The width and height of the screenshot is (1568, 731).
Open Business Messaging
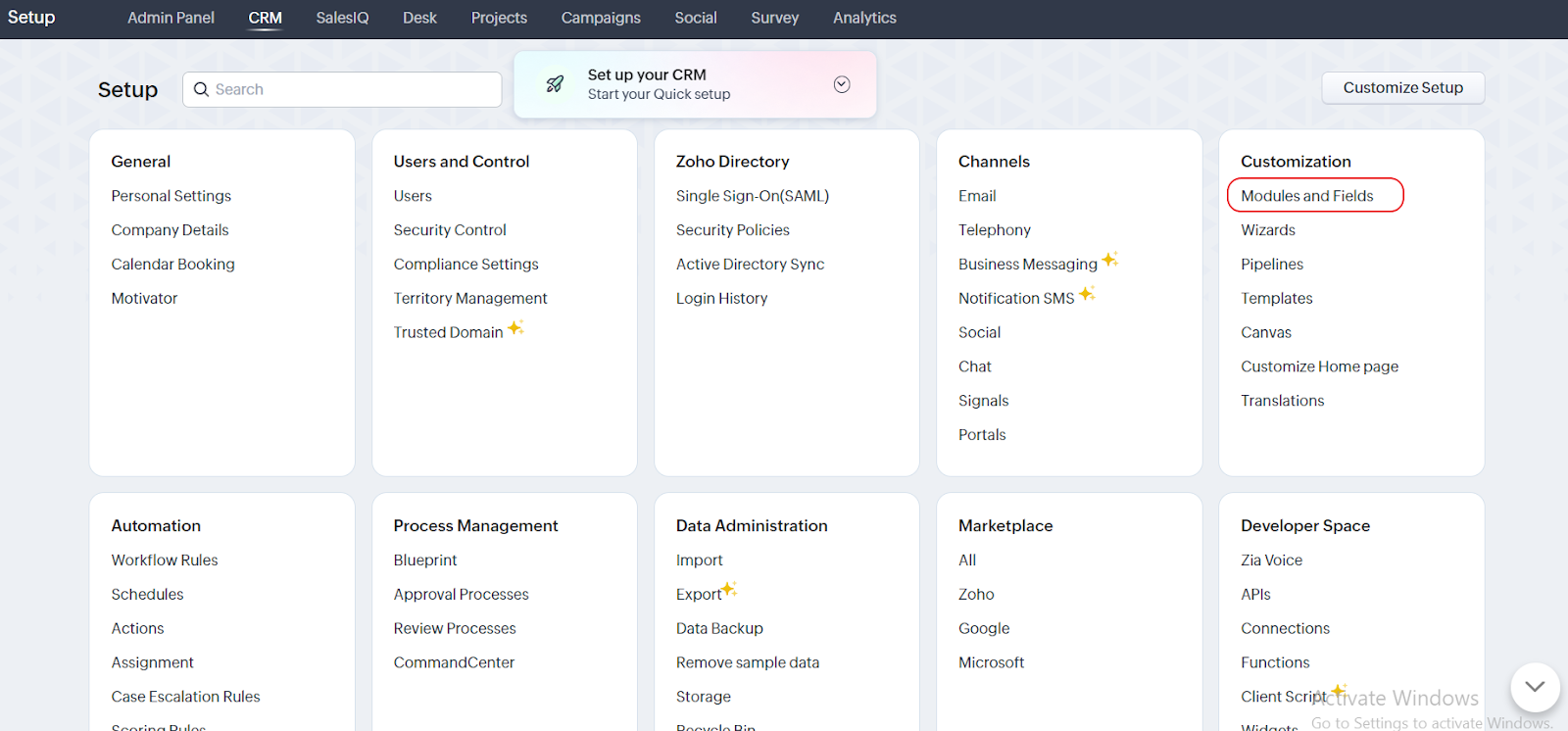[1028, 265]
